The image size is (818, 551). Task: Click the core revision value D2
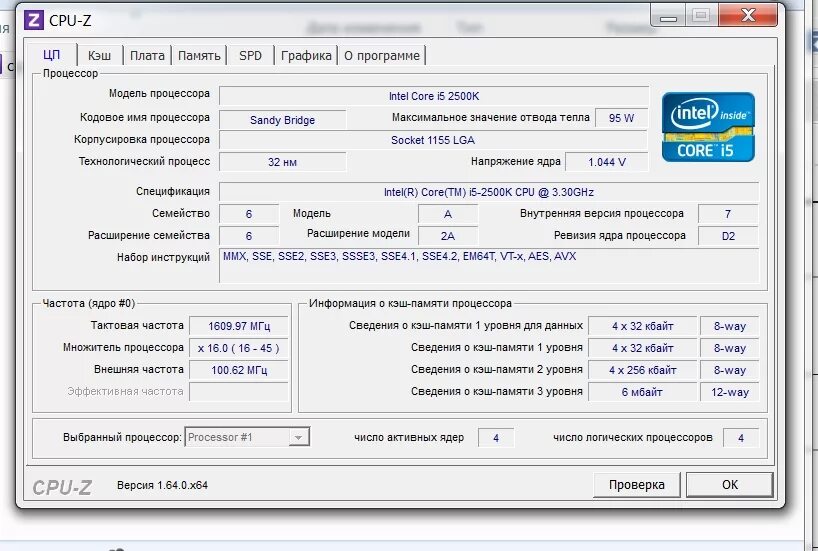[x=728, y=236]
